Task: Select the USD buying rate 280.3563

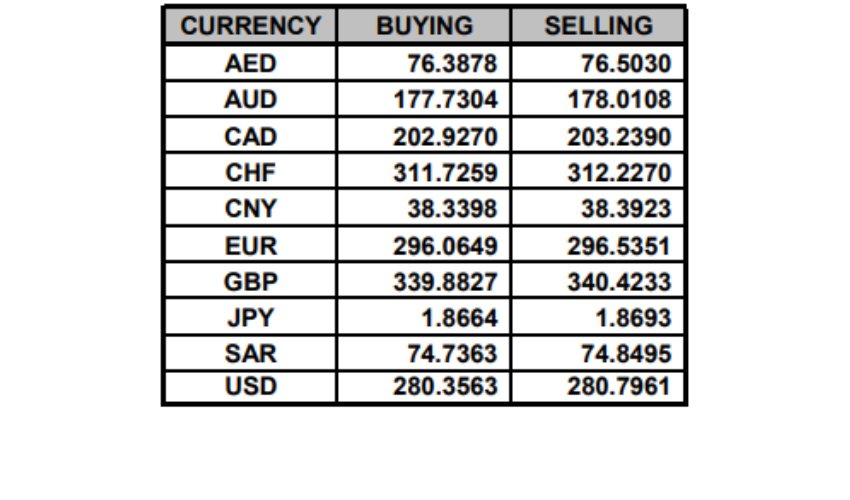Action: tap(444, 385)
